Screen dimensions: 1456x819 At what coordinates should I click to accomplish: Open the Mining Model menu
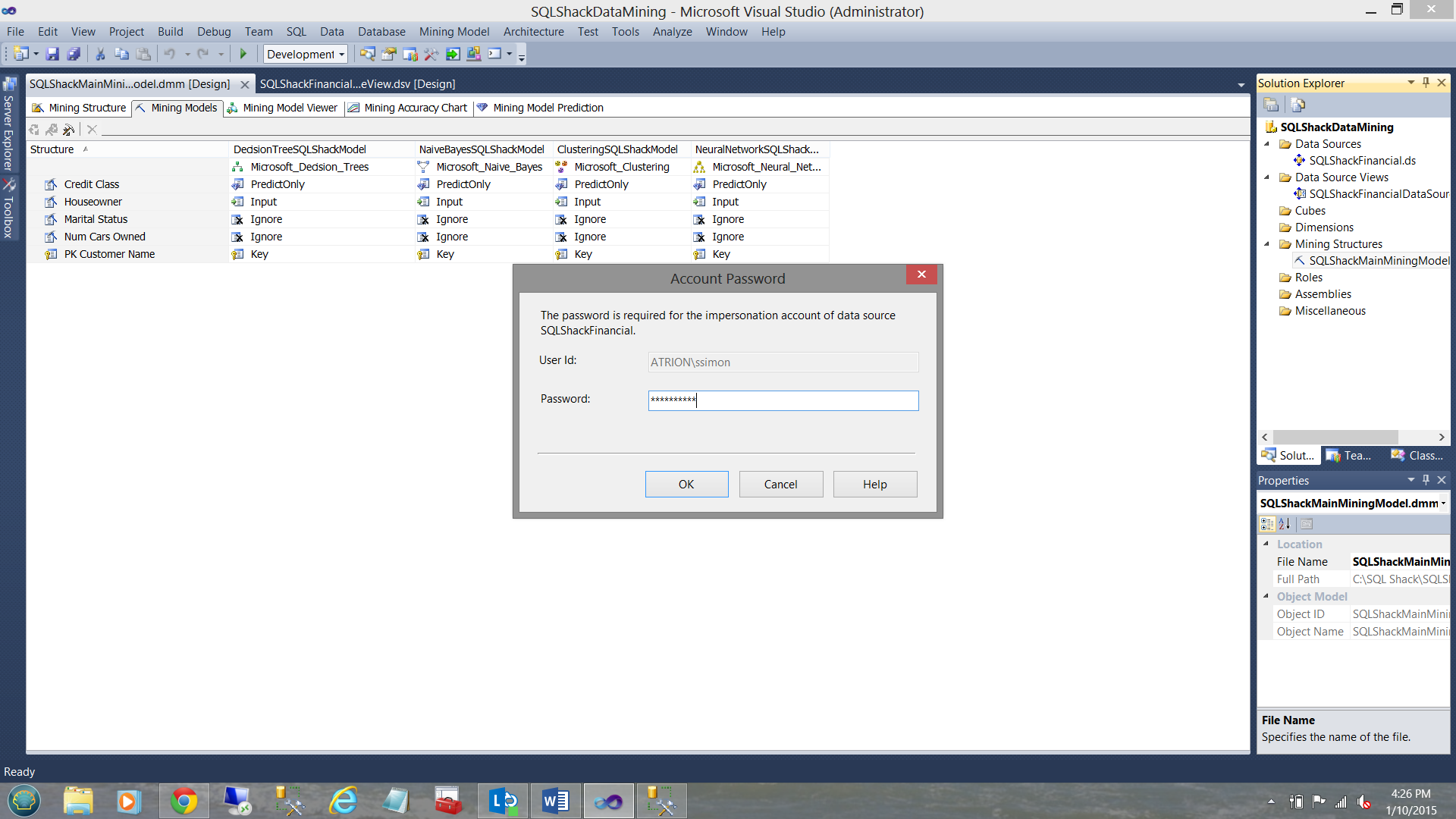[x=453, y=32]
